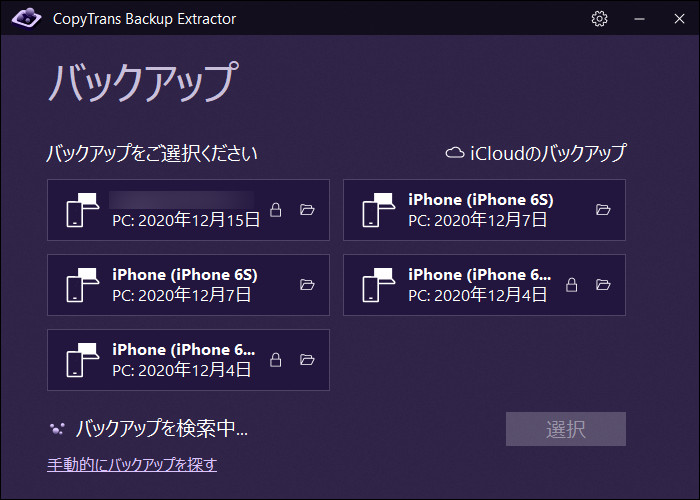Open folder icon of 12月4日 card above 選択 button

(x=603, y=284)
